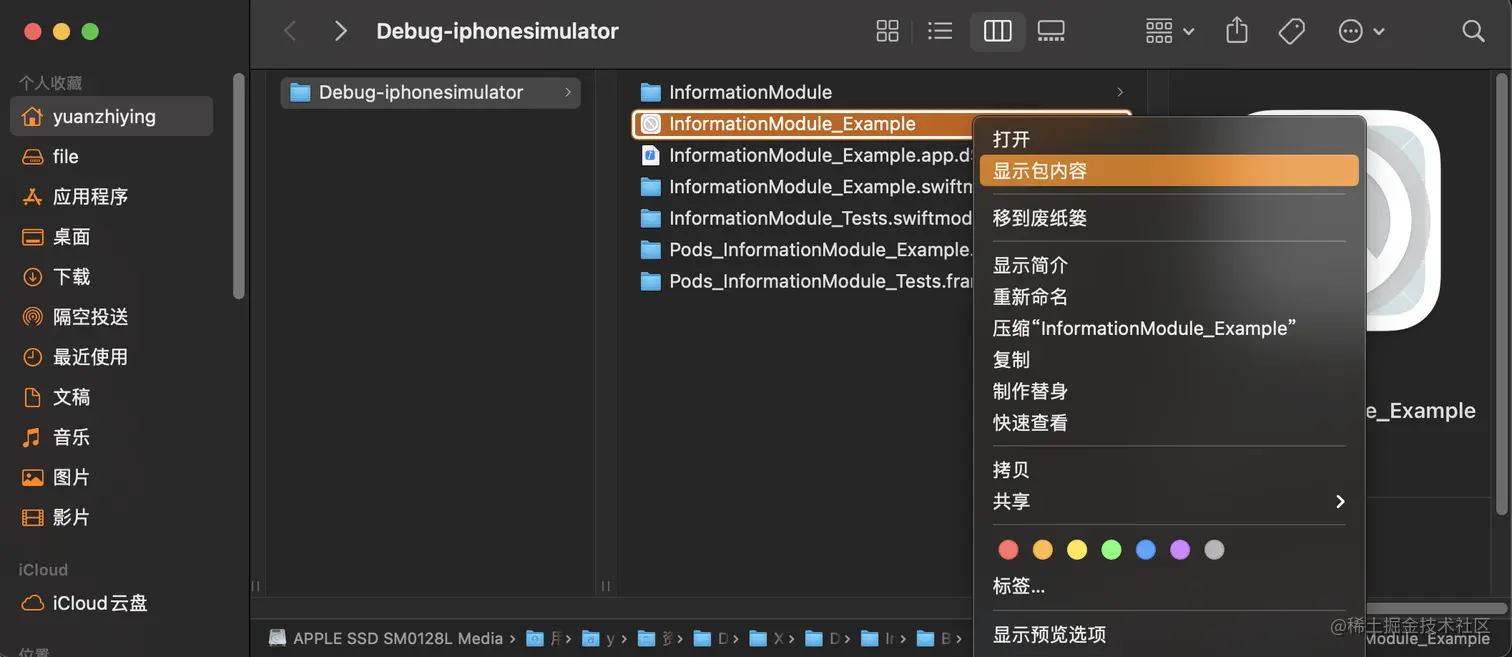Screen dimensions: 1512x657
Task: Open yuanzhiying home in sidebar
Action: [x=111, y=116]
